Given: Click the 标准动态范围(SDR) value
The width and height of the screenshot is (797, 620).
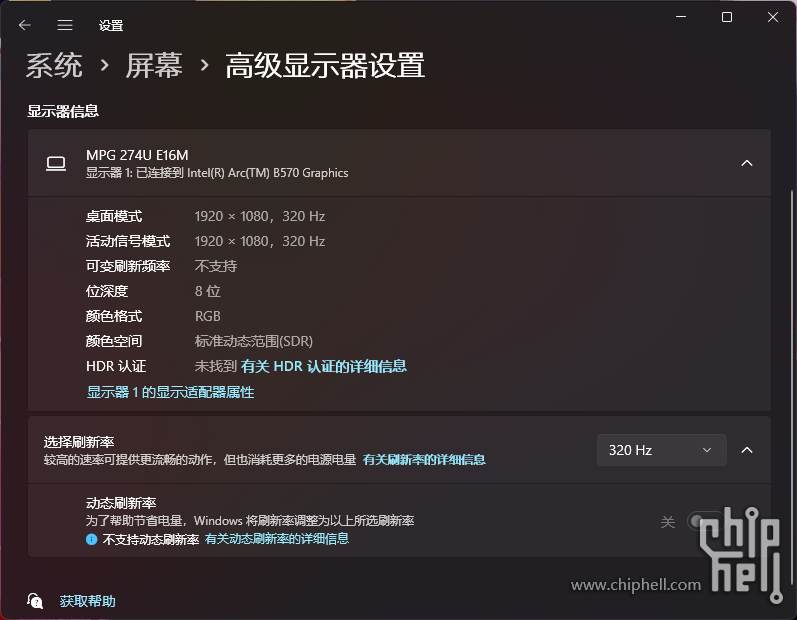Looking at the screenshot, I should (x=254, y=341).
